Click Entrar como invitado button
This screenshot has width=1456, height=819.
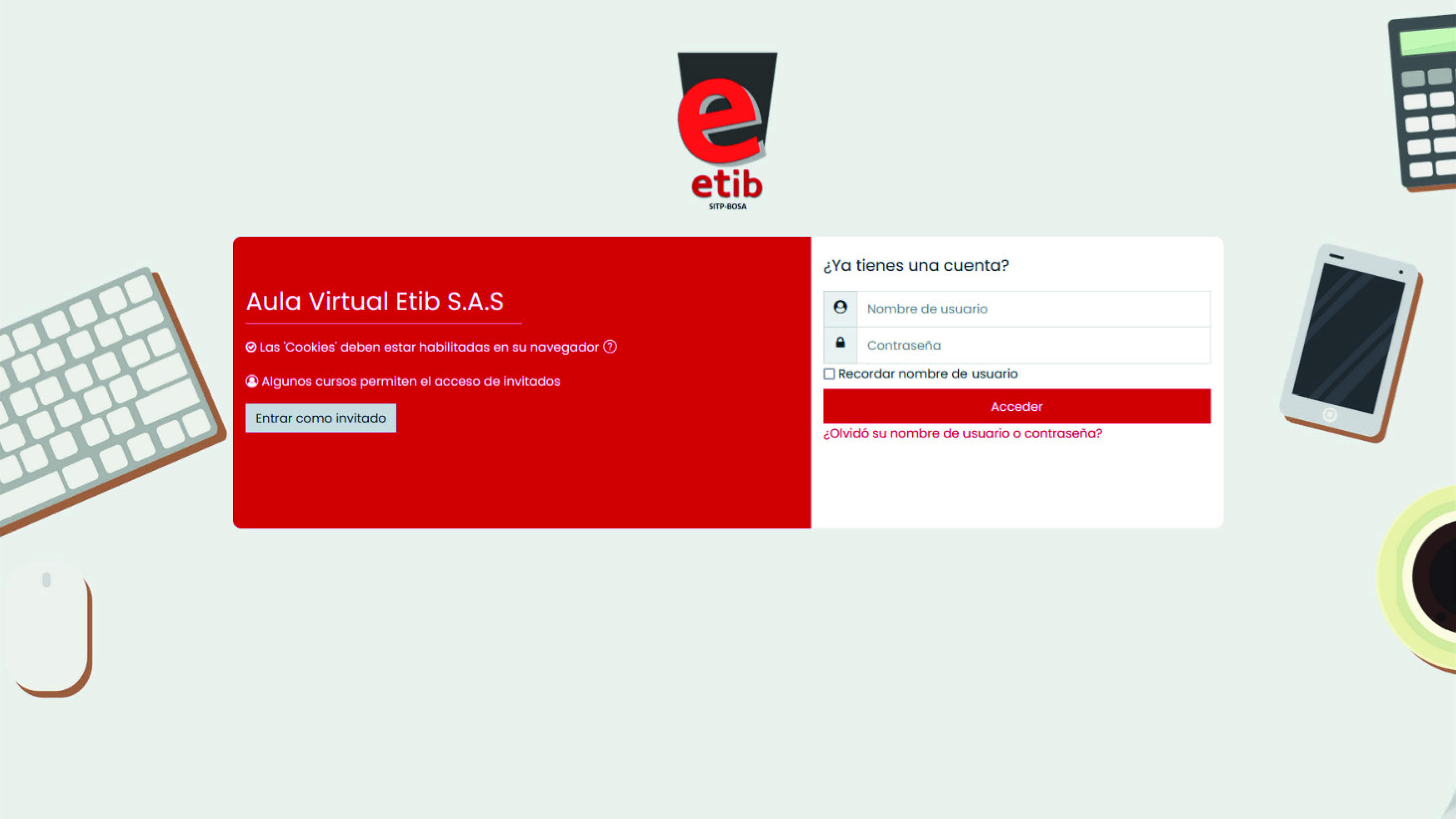pyautogui.click(x=321, y=418)
